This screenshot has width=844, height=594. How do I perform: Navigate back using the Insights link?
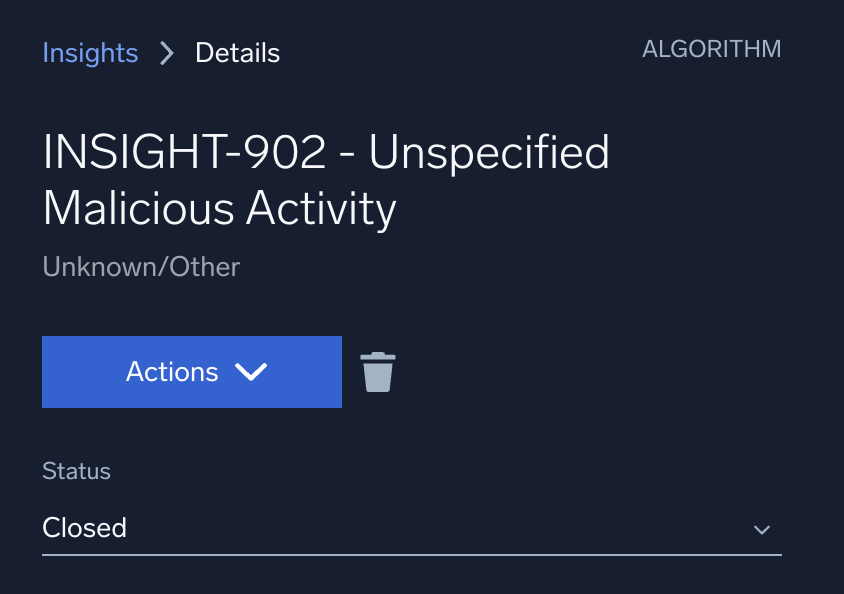[x=90, y=53]
